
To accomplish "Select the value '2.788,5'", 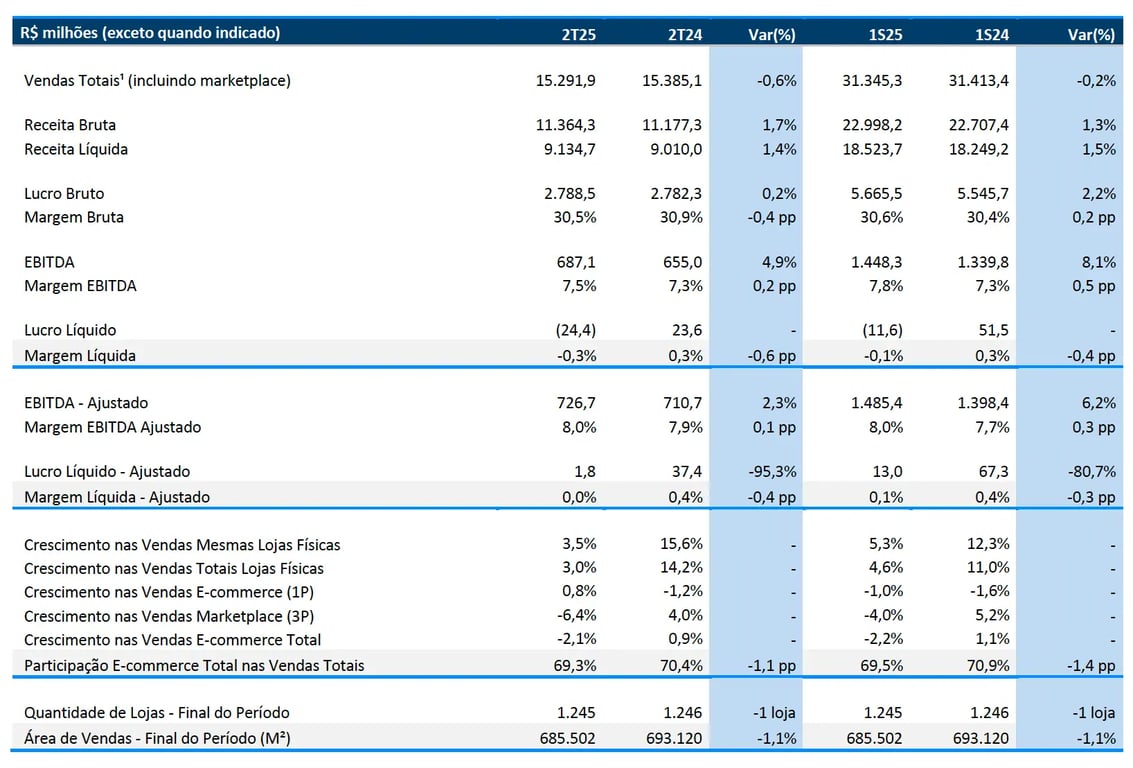I will click(570, 194).
